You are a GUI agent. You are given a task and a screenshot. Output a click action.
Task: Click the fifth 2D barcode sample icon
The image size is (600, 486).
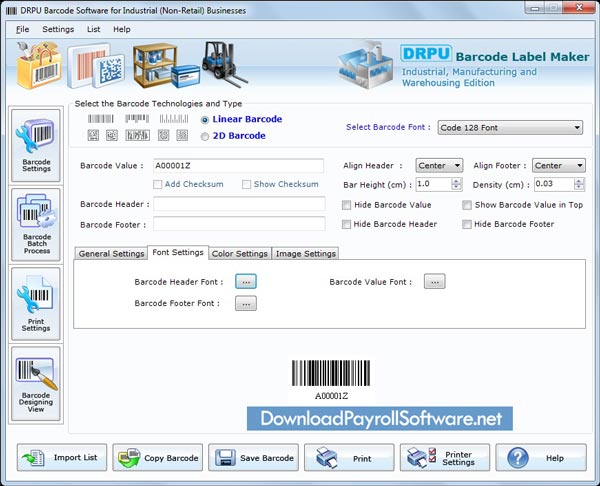(182, 135)
